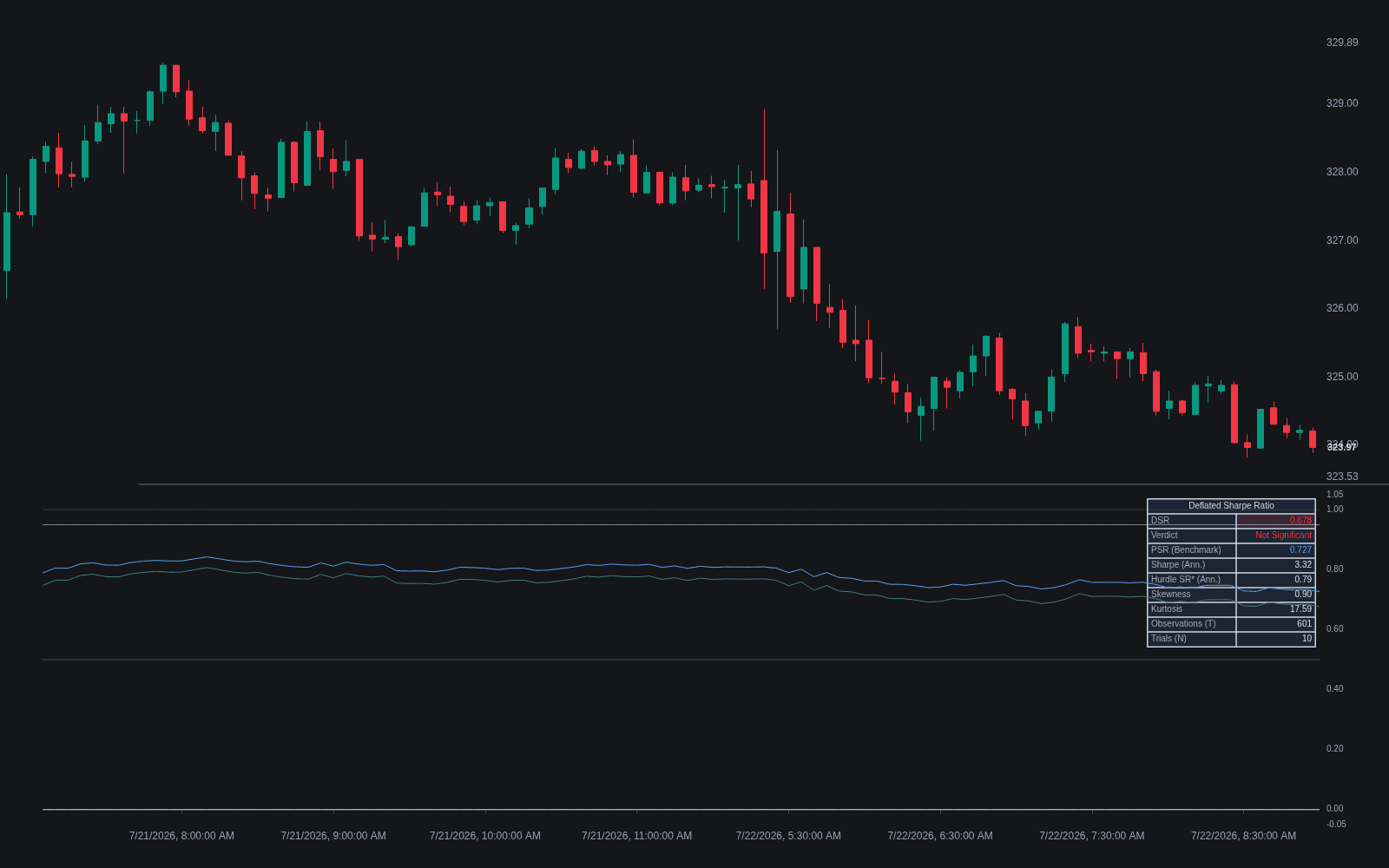Click the 7/21/2026, 10:00:00 AM time label

[x=485, y=836]
